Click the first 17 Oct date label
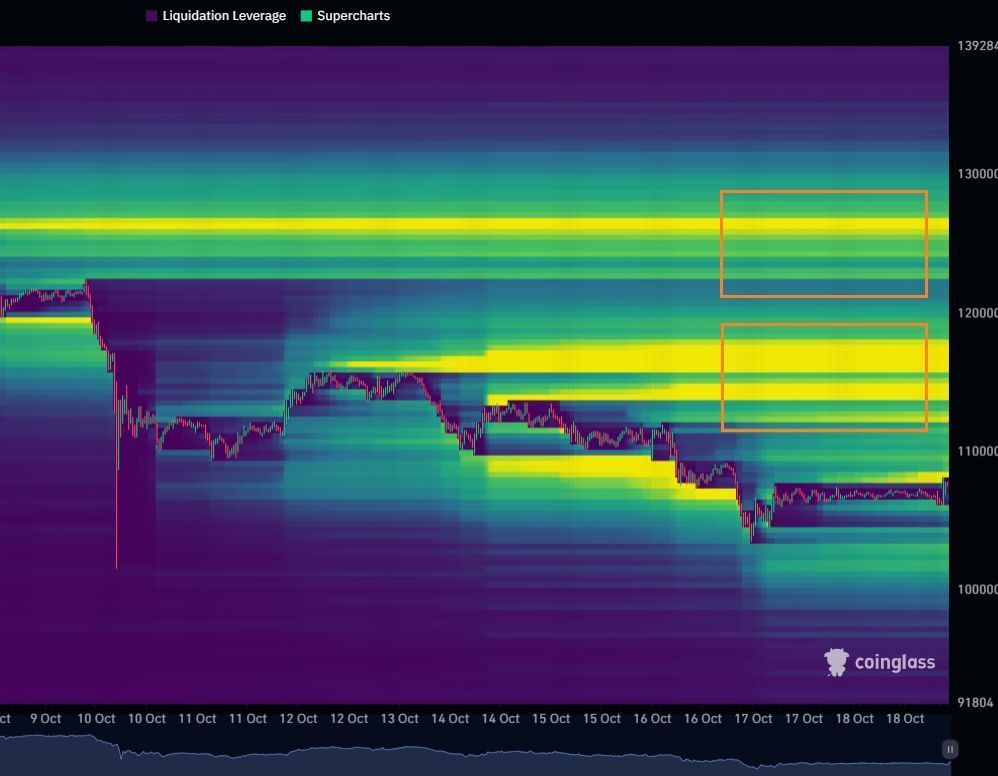 (753, 718)
